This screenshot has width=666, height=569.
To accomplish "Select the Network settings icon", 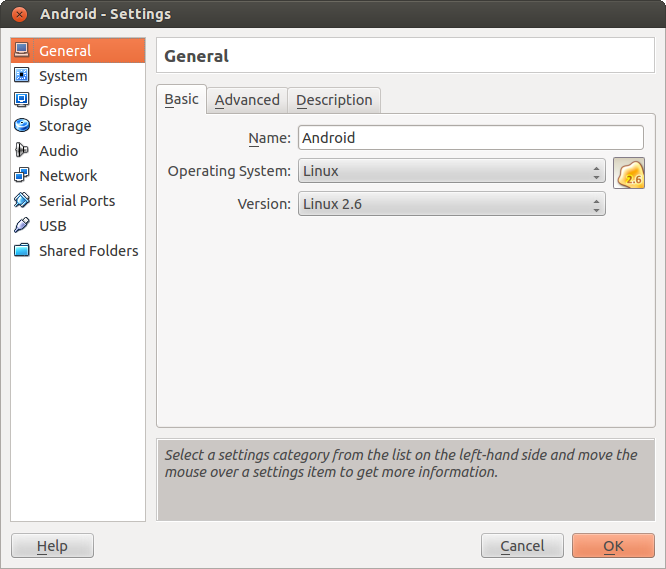I will [21, 176].
